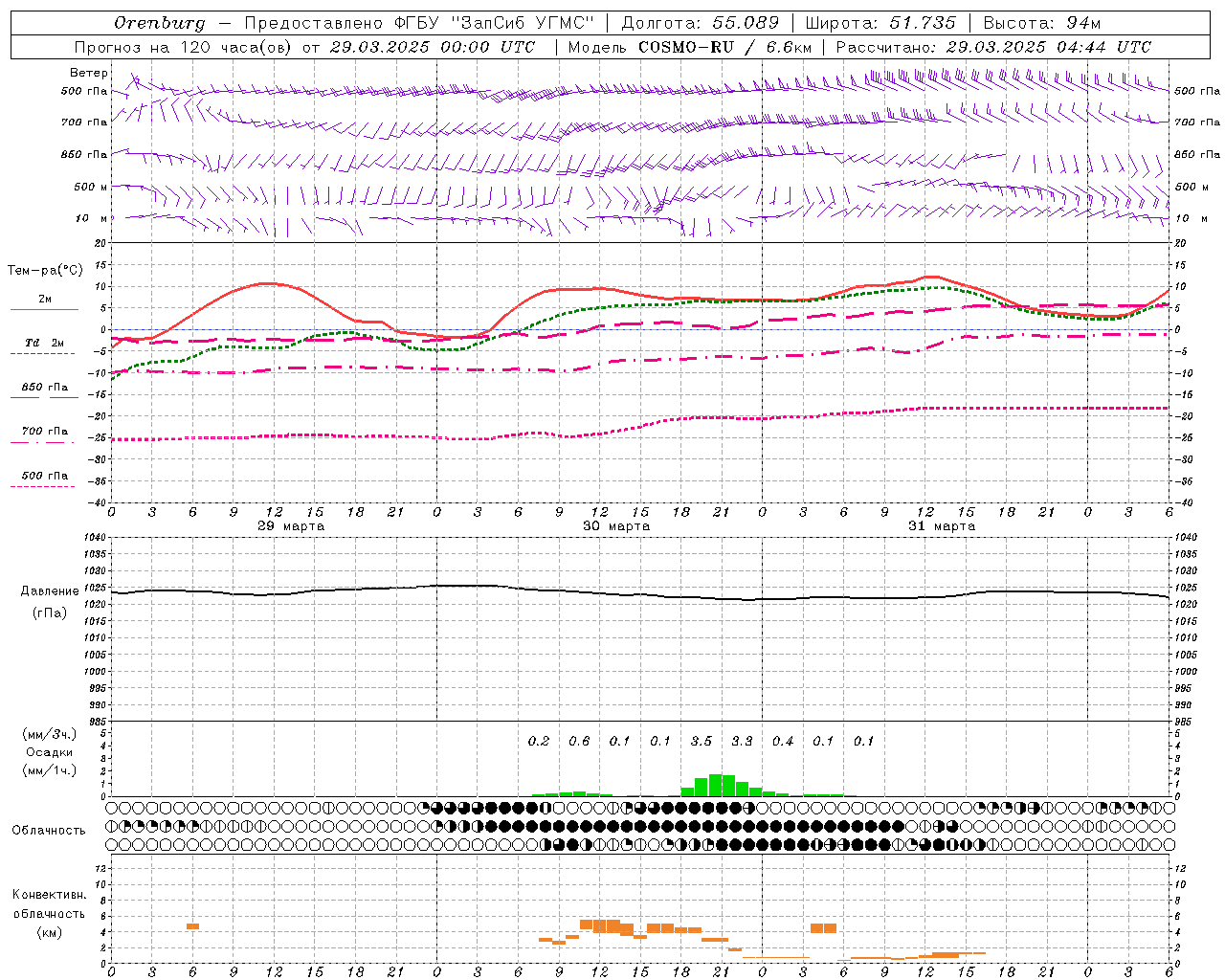Click '500 гПа' in temperature legend

pyautogui.click(x=45, y=476)
